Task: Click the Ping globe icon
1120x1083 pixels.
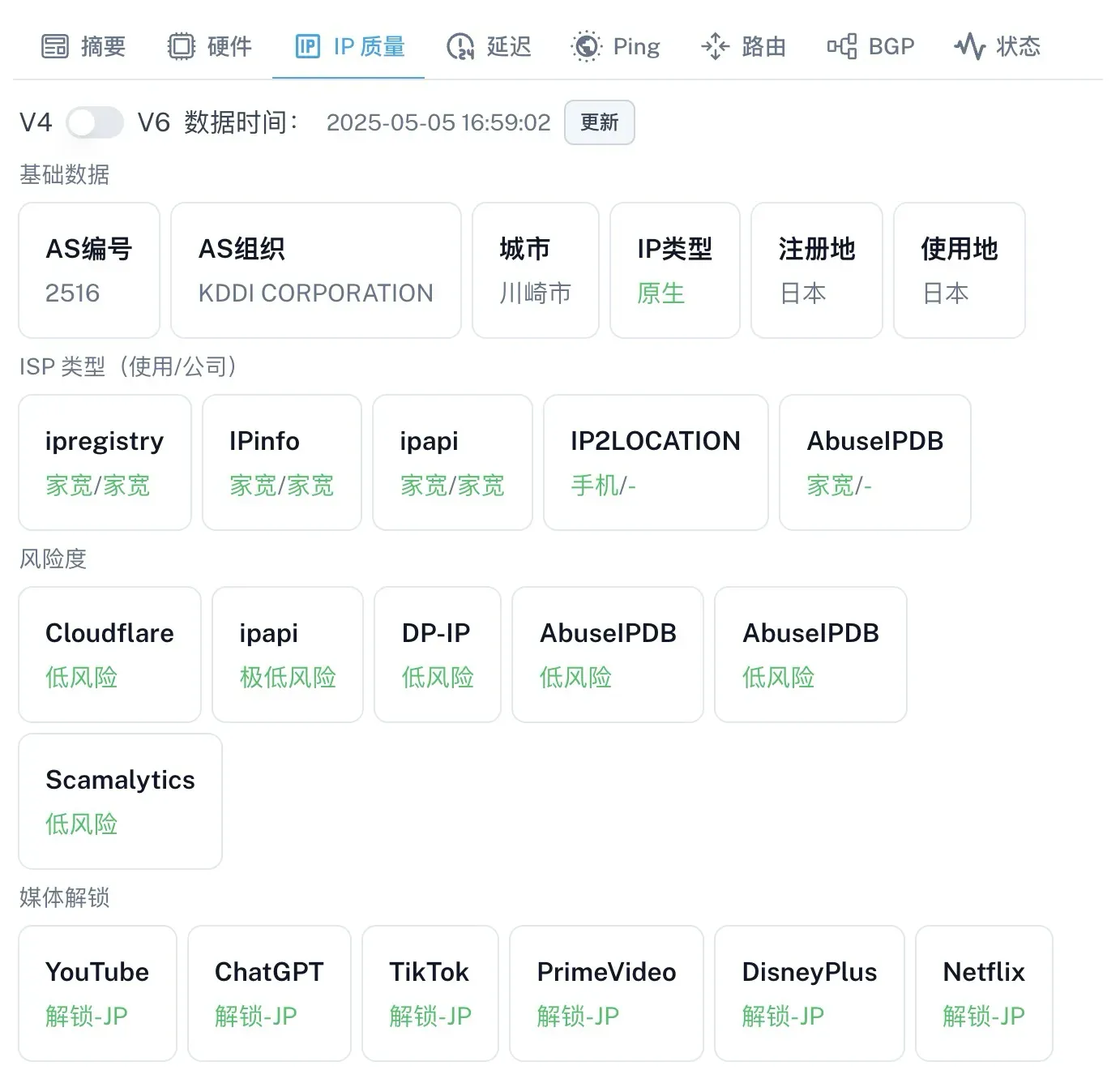Action: [x=586, y=47]
